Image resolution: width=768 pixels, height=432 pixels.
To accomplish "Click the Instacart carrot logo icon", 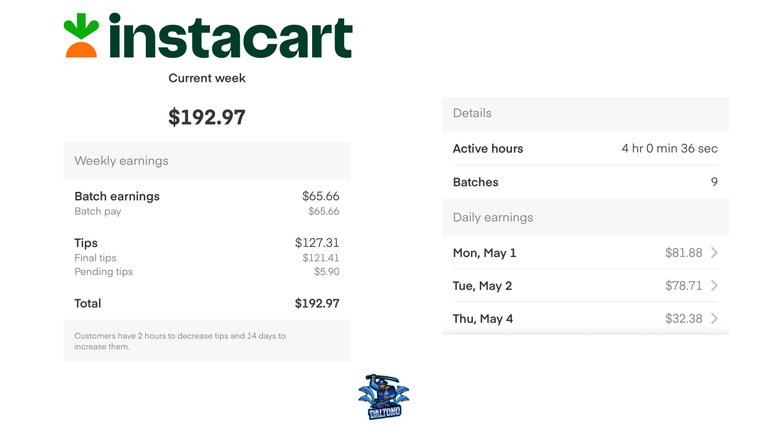I will pos(81,35).
